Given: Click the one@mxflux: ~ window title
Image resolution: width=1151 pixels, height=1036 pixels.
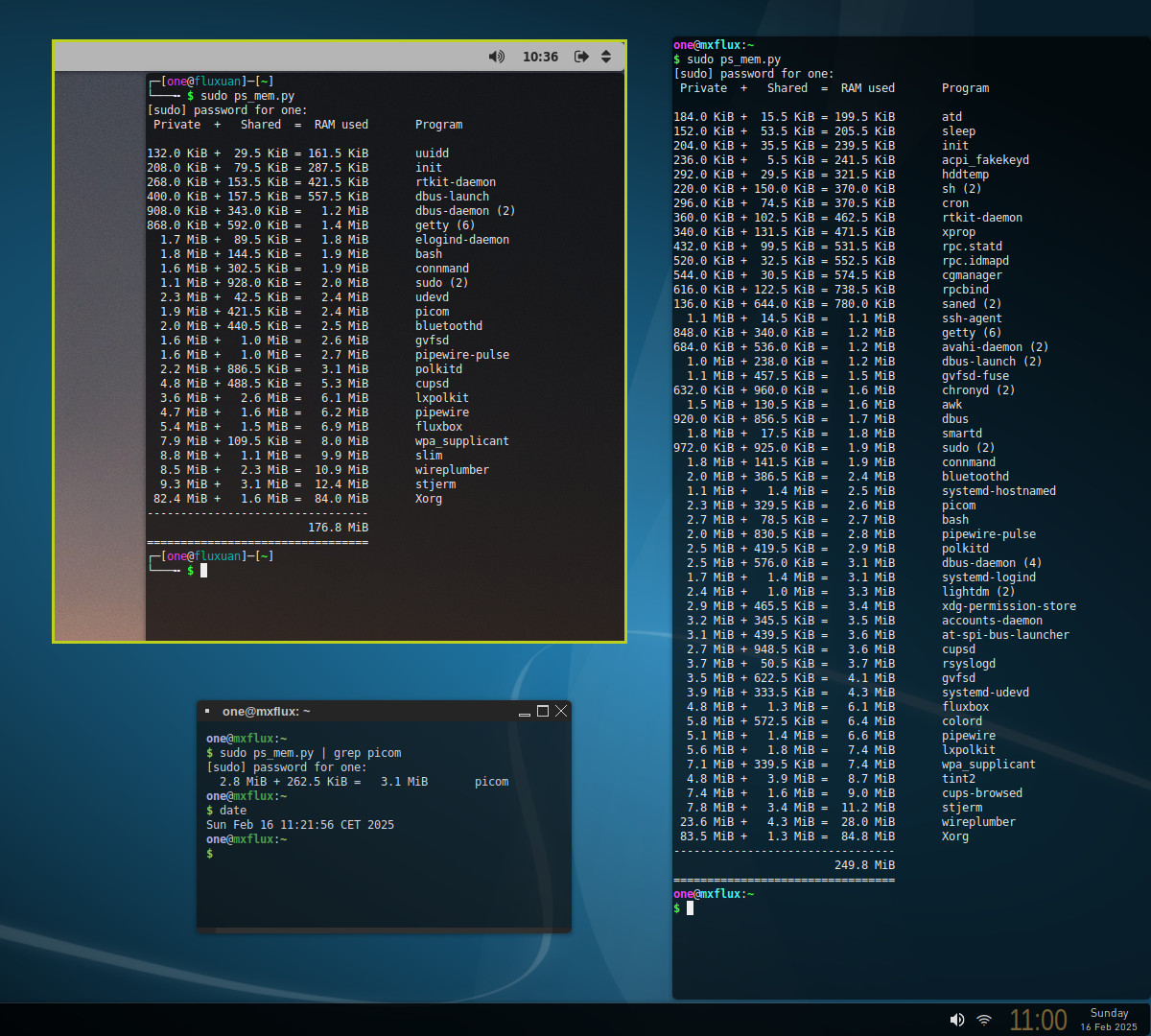Looking at the screenshot, I should click(267, 712).
